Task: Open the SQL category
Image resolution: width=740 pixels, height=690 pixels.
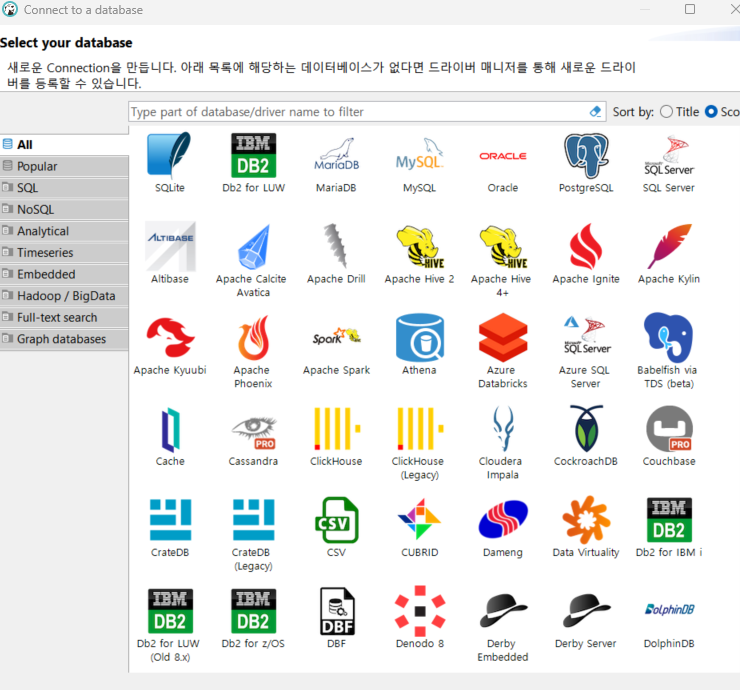Action: 64,188
